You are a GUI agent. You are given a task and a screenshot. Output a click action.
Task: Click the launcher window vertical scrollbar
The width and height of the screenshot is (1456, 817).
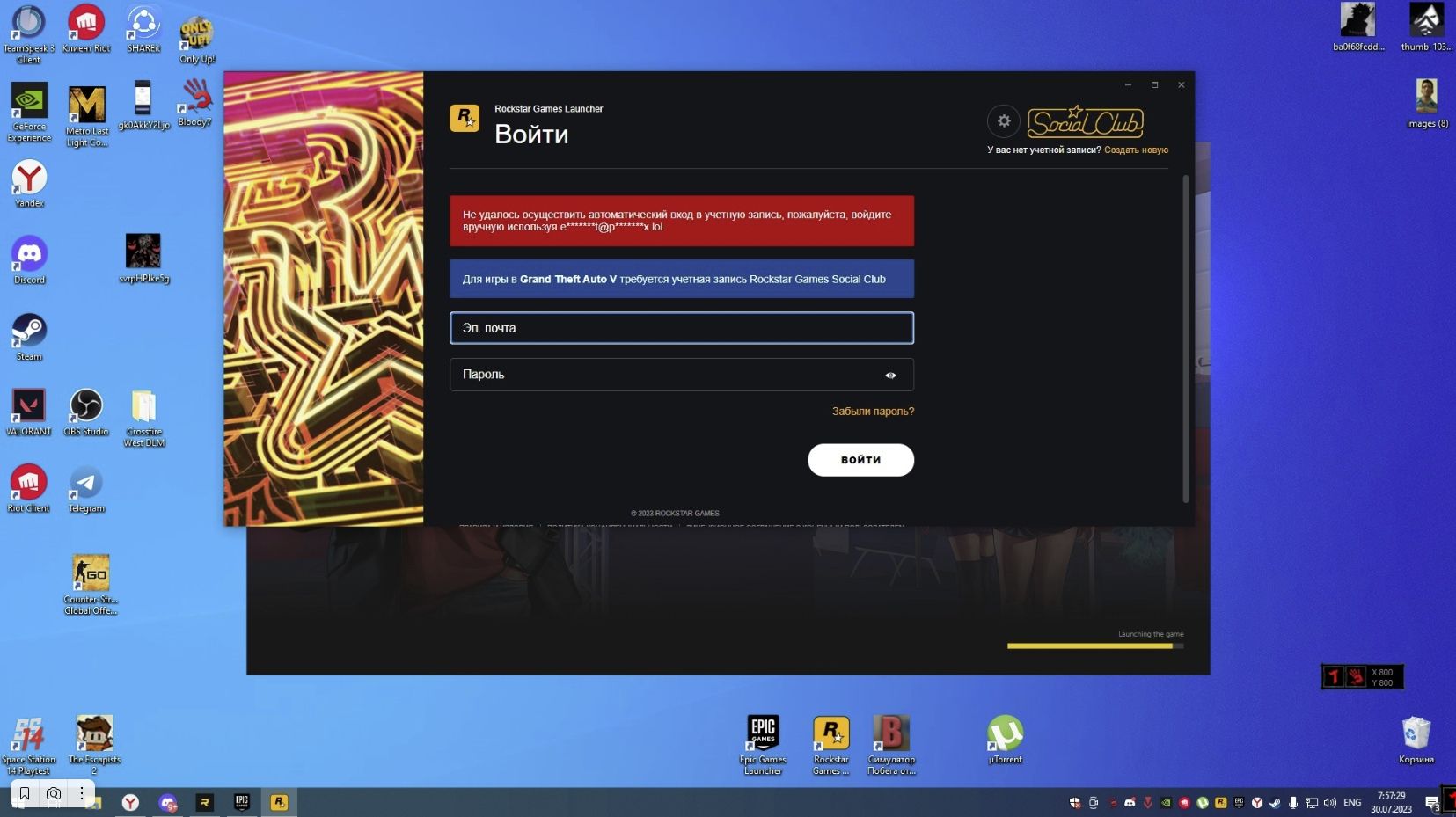[x=1185, y=339]
